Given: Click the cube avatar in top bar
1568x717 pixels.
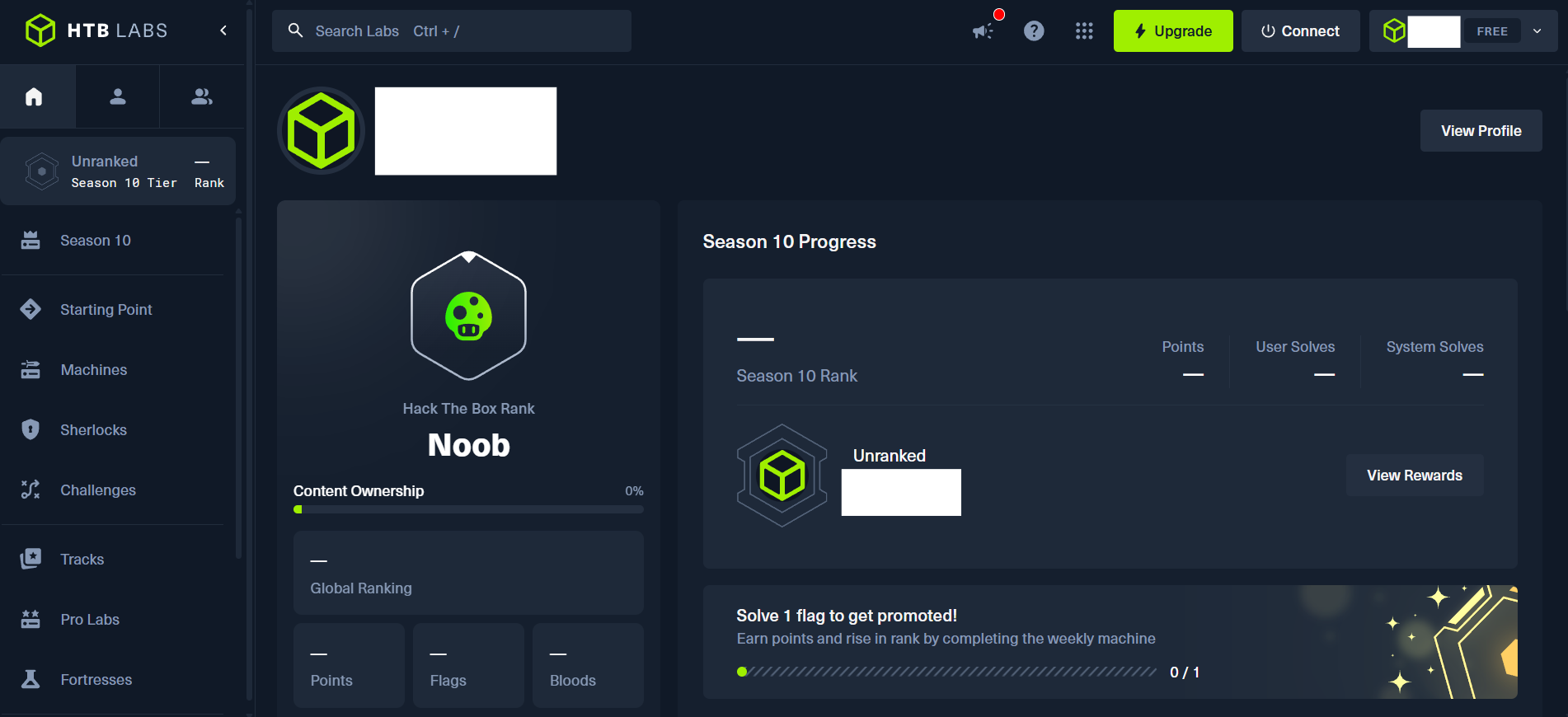Looking at the screenshot, I should pyautogui.click(x=1394, y=31).
